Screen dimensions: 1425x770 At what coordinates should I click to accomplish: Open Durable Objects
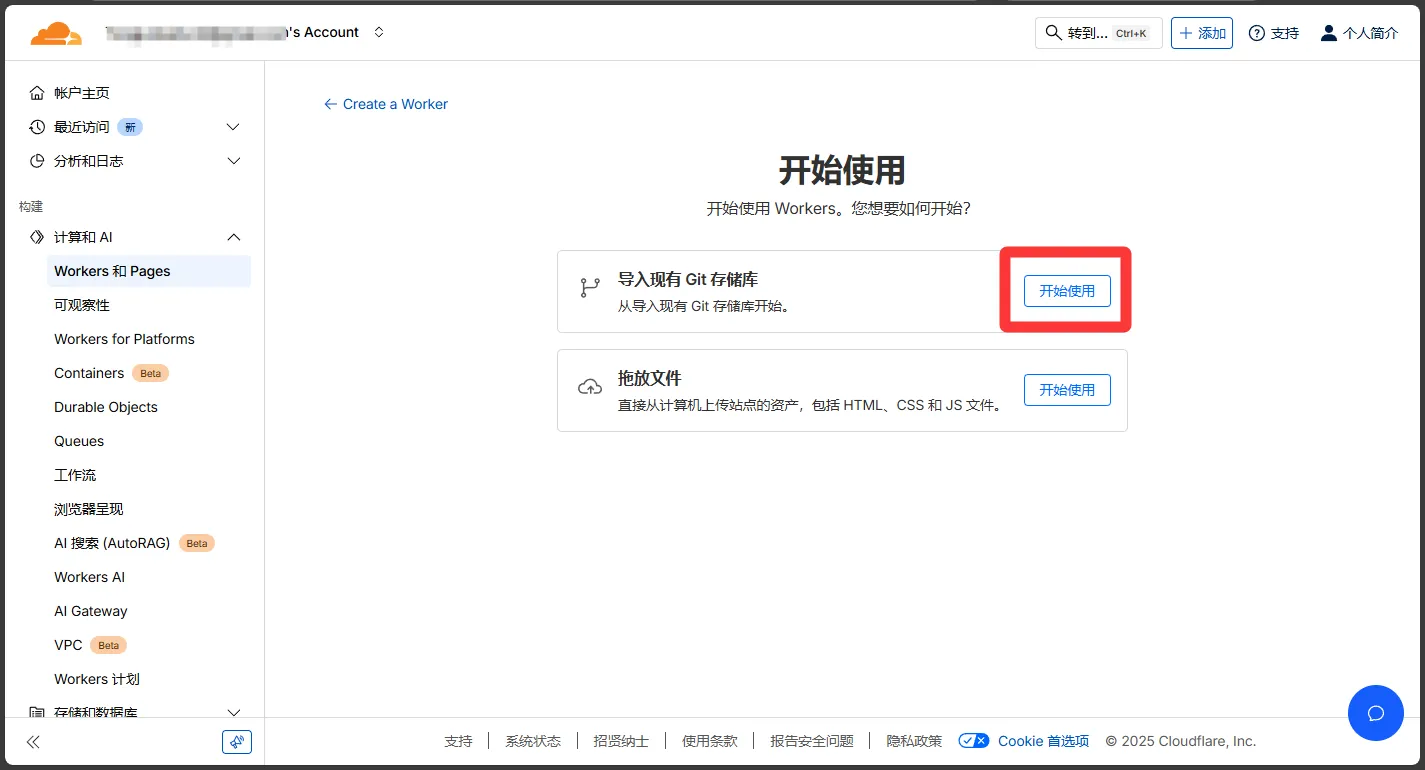(106, 407)
